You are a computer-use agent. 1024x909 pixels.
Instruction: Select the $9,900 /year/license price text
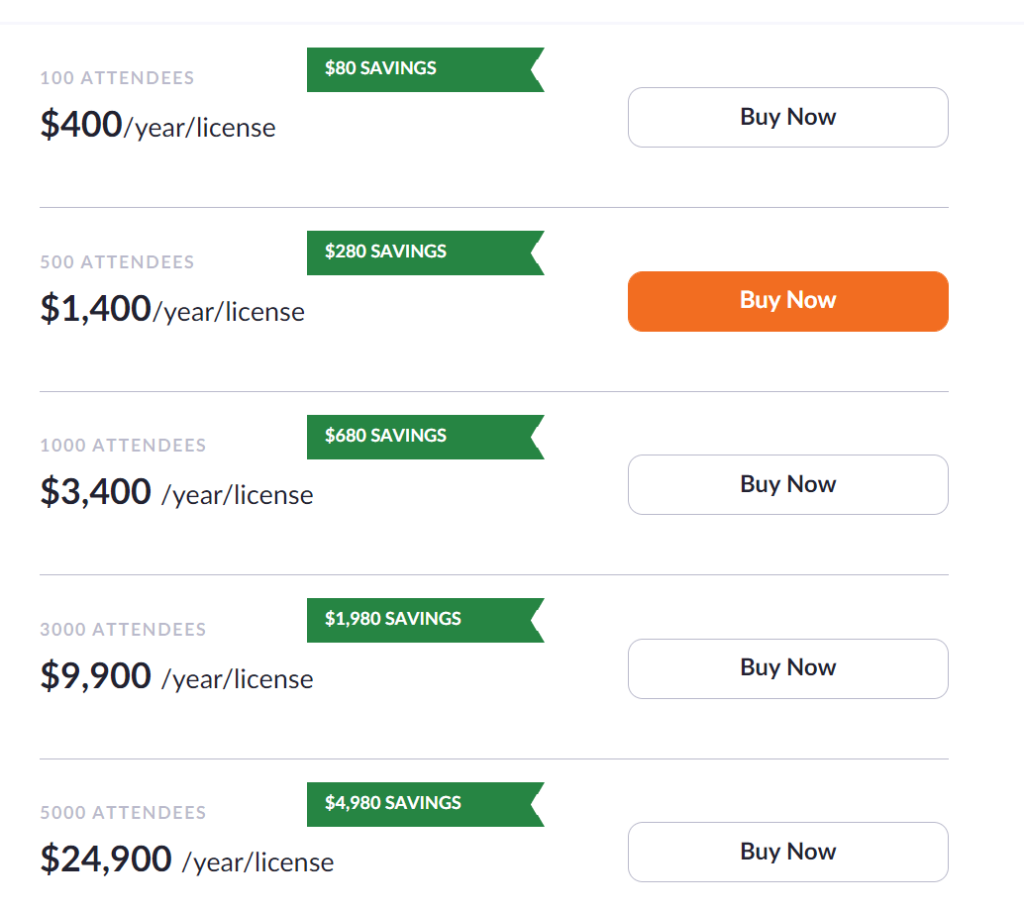point(176,677)
